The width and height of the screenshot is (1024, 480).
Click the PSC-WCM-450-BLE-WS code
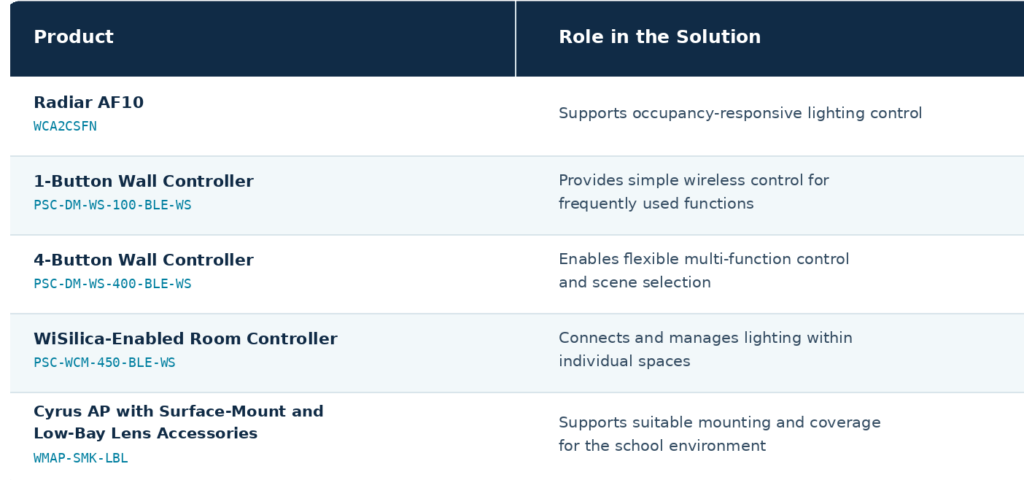tap(104, 362)
